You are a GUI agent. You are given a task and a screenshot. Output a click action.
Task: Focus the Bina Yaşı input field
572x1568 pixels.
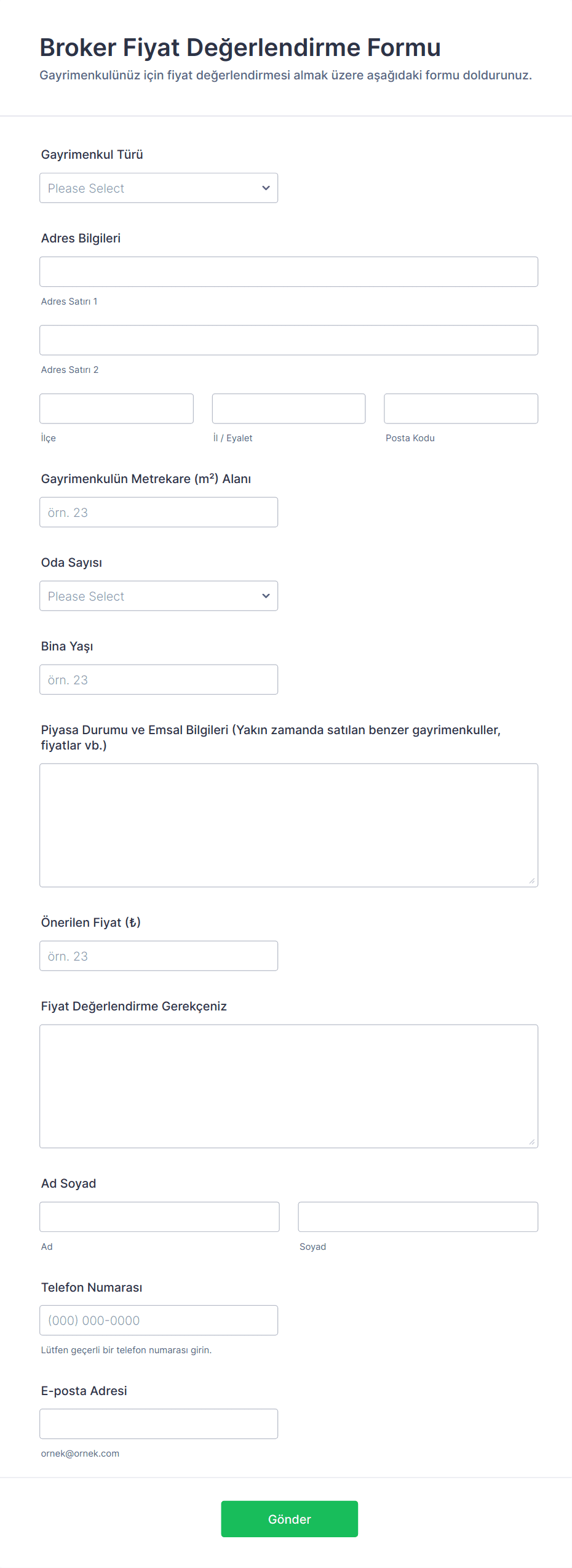click(159, 680)
